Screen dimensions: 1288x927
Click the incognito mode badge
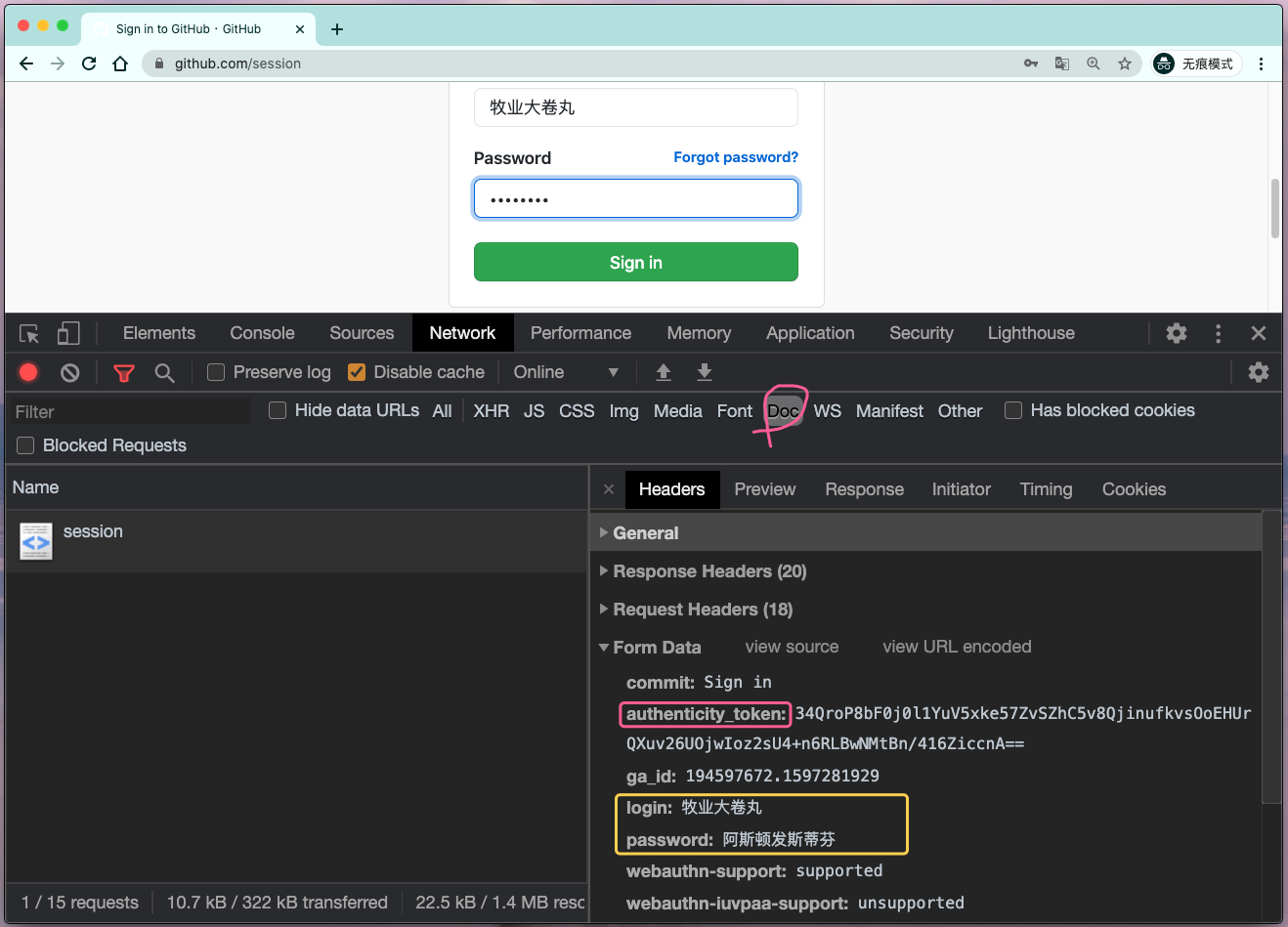(1197, 63)
